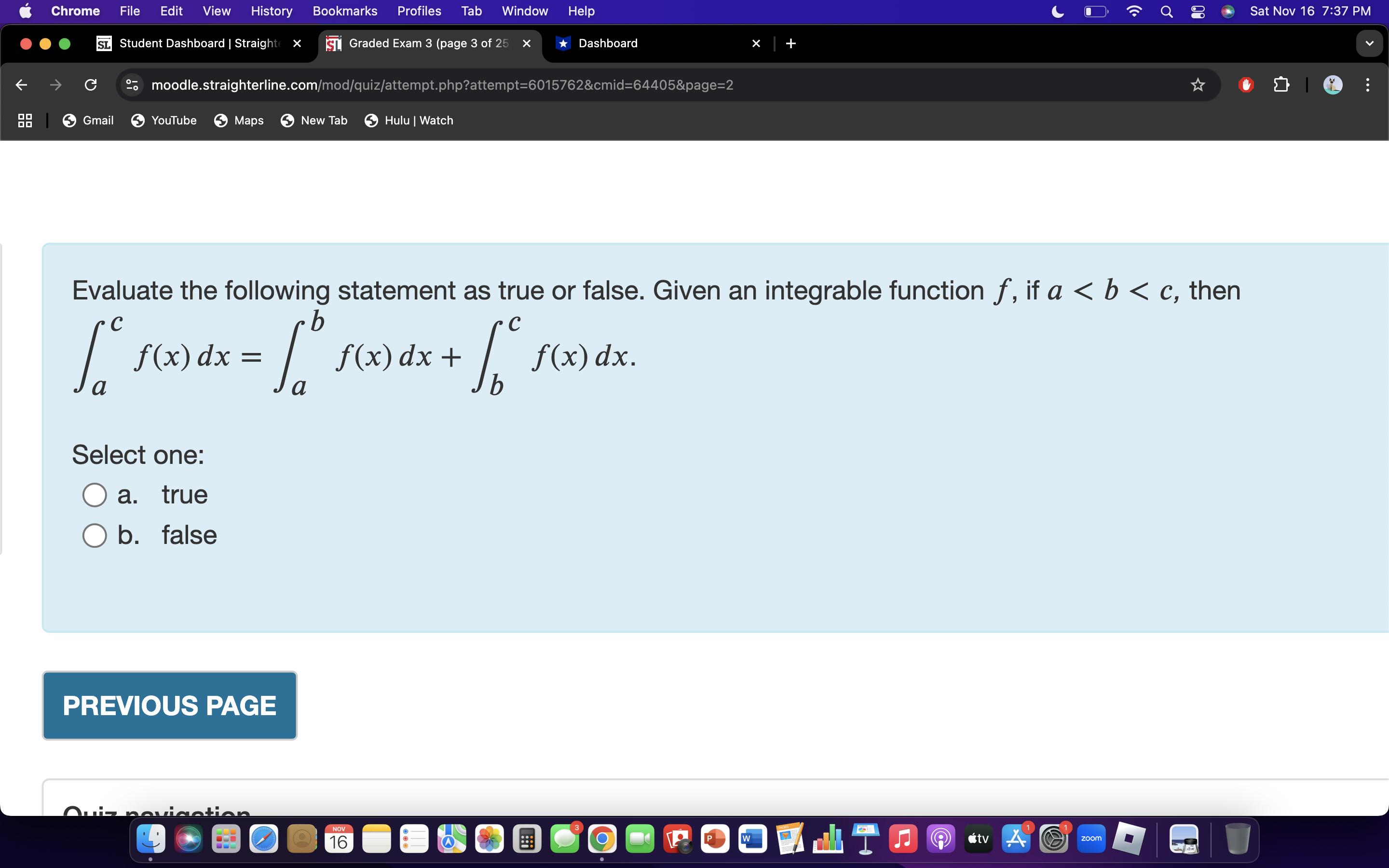Viewport: 1389px width, 868px height.
Task: Open the Extensions puzzle icon
Action: (1281, 85)
